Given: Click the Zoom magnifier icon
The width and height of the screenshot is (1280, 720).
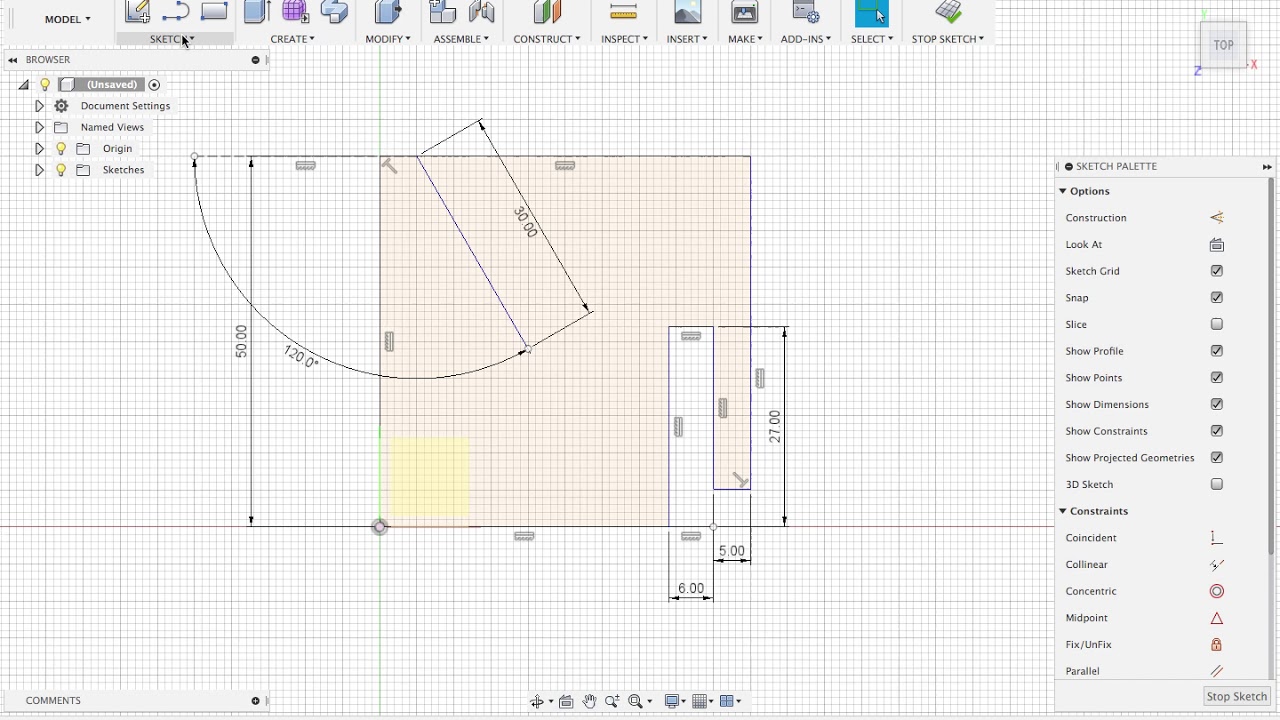Looking at the screenshot, I should point(611,701).
